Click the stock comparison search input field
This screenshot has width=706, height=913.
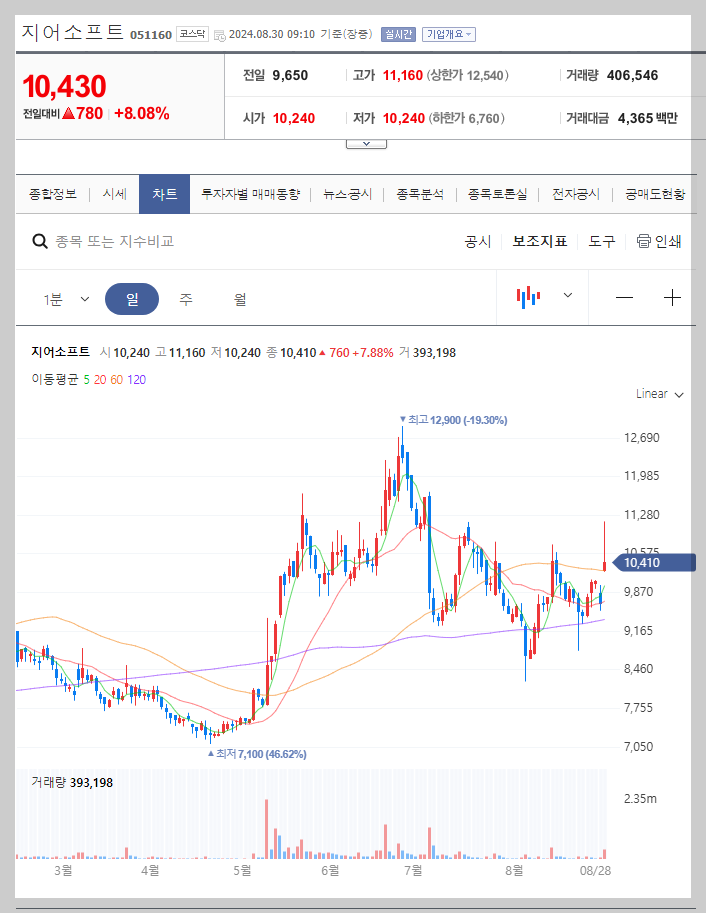click(x=150, y=242)
